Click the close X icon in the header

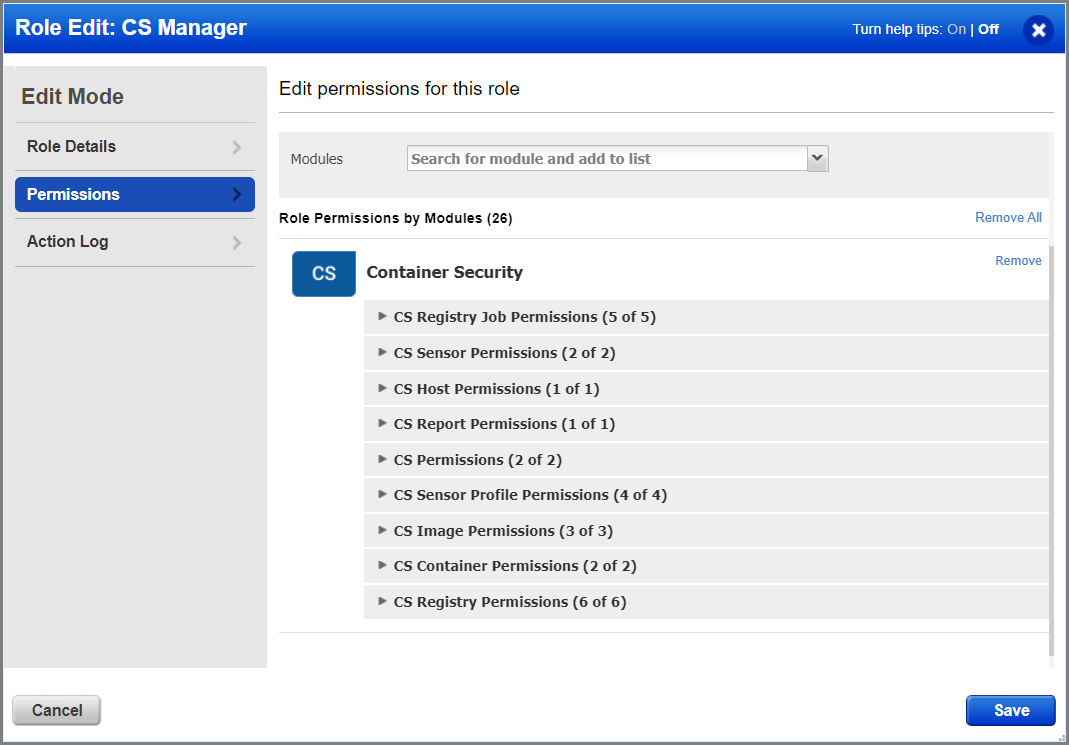pyautogui.click(x=1038, y=30)
